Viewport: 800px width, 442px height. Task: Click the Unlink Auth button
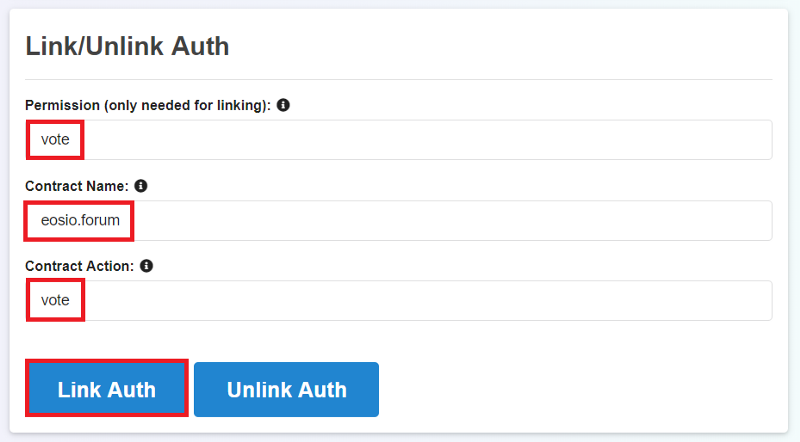pyautogui.click(x=286, y=389)
